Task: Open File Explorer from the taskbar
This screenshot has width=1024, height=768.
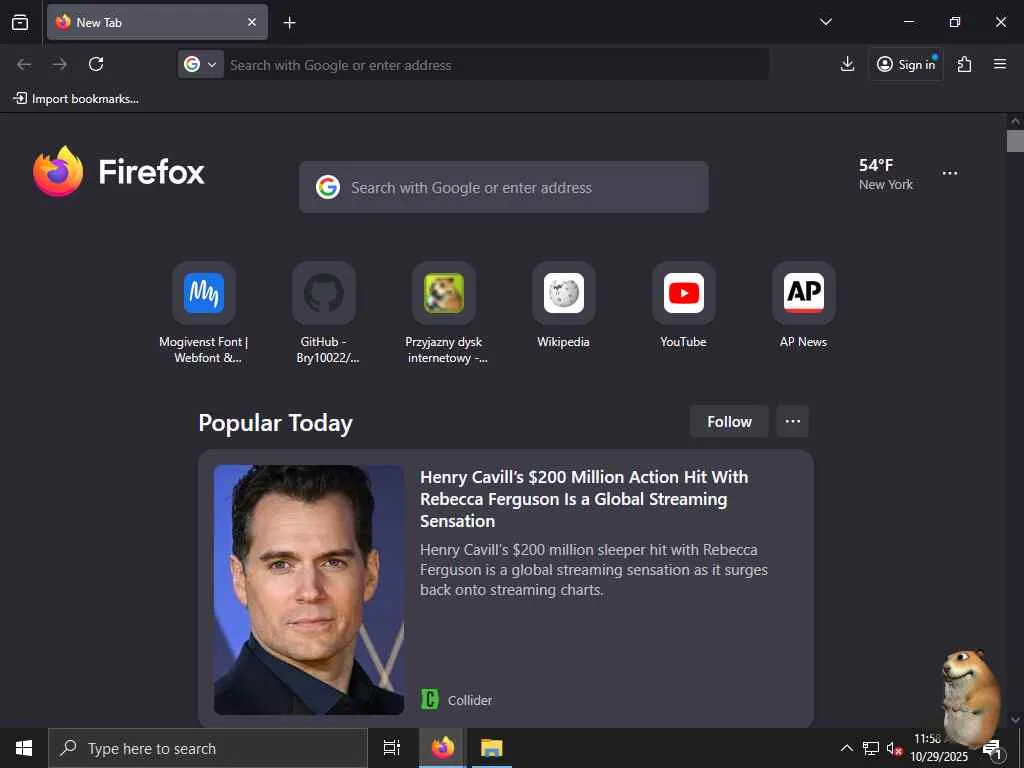Action: 492,748
